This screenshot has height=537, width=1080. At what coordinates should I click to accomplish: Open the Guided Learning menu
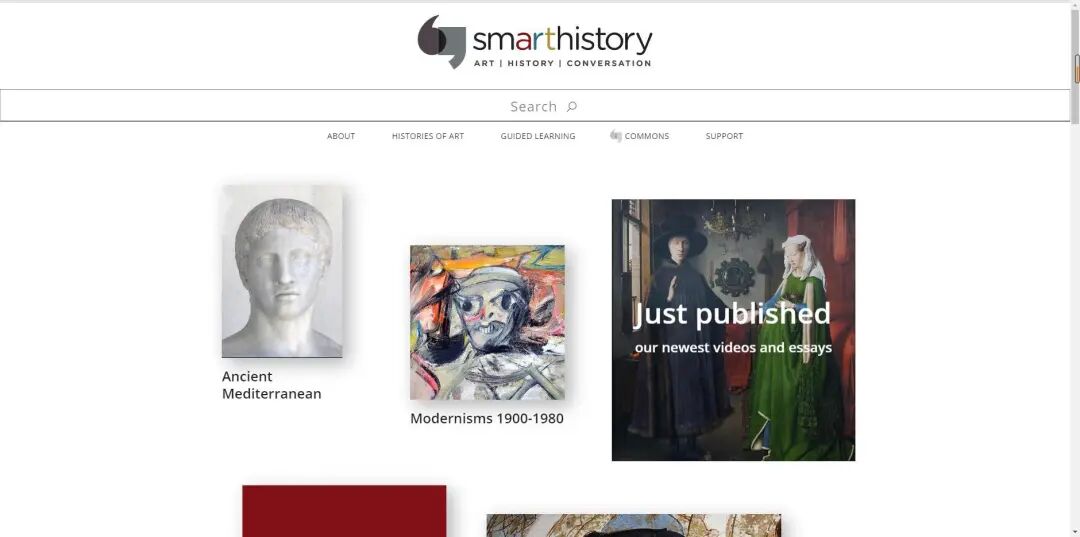point(538,136)
